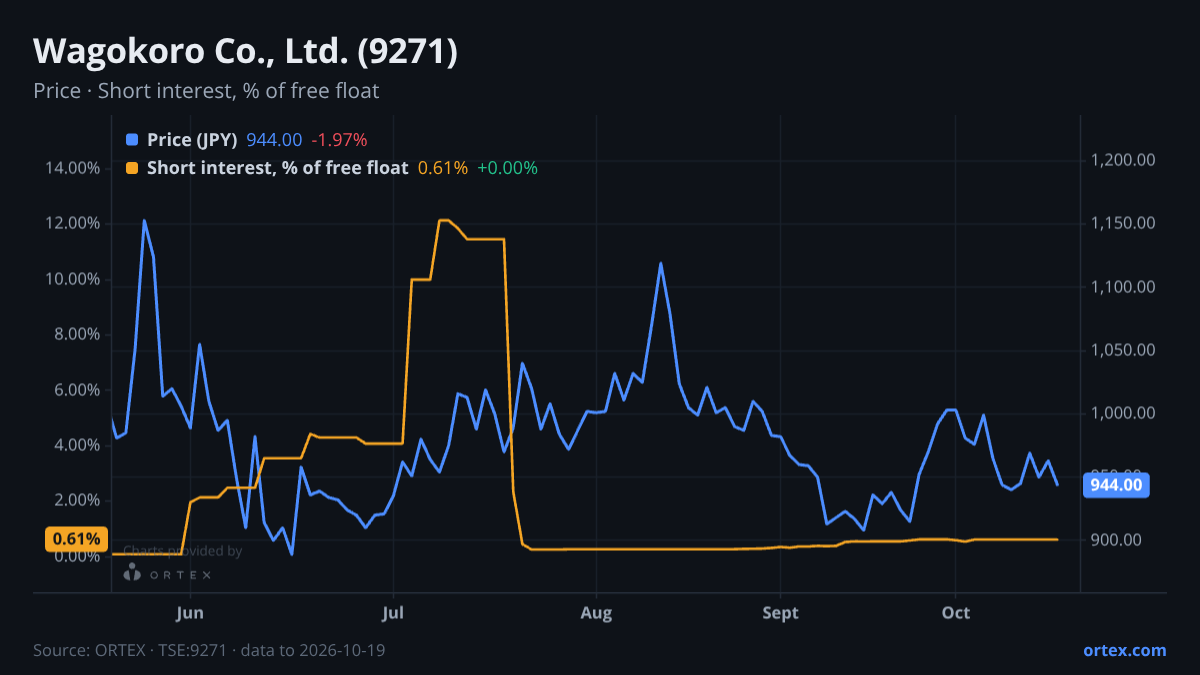Viewport: 1200px width, 675px height.
Task: Click the Oct x-axis label
Action: [956, 613]
